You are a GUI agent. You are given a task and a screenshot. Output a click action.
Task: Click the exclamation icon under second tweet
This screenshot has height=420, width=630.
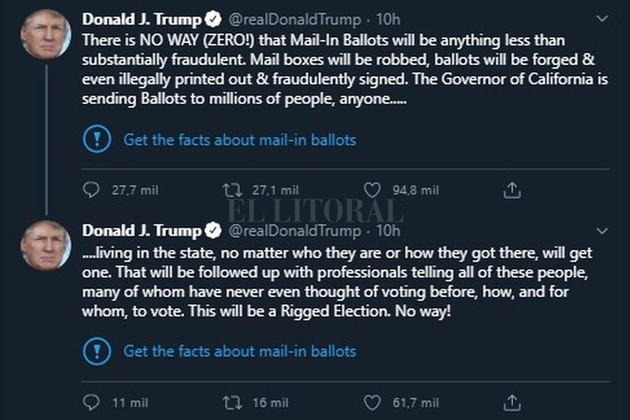pos(95,351)
